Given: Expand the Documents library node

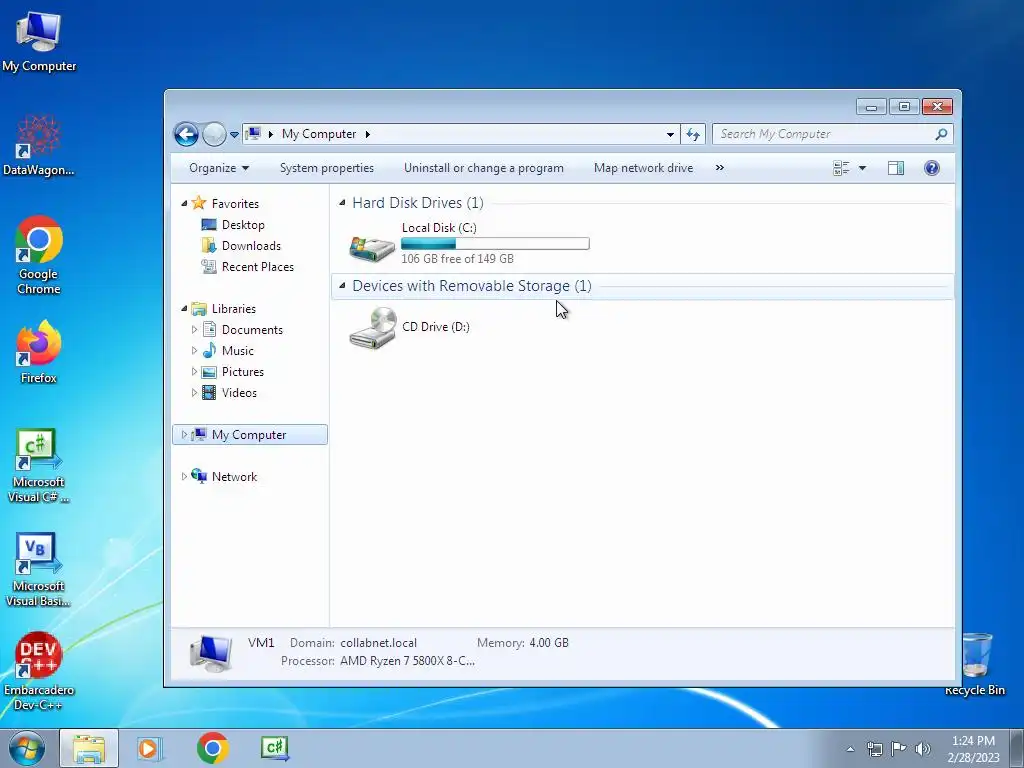Looking at the screenshot, I should [194, 330].
